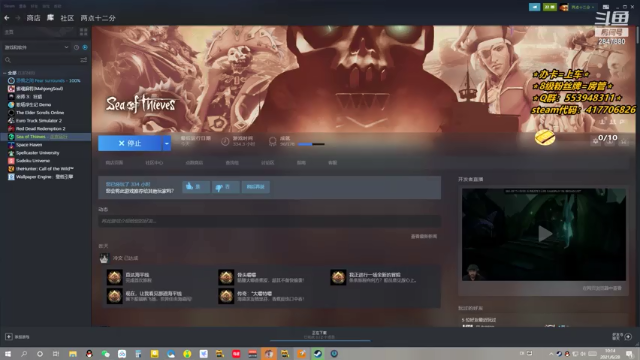
Task: Click the play time clock icon
Action: click(225, 142)
